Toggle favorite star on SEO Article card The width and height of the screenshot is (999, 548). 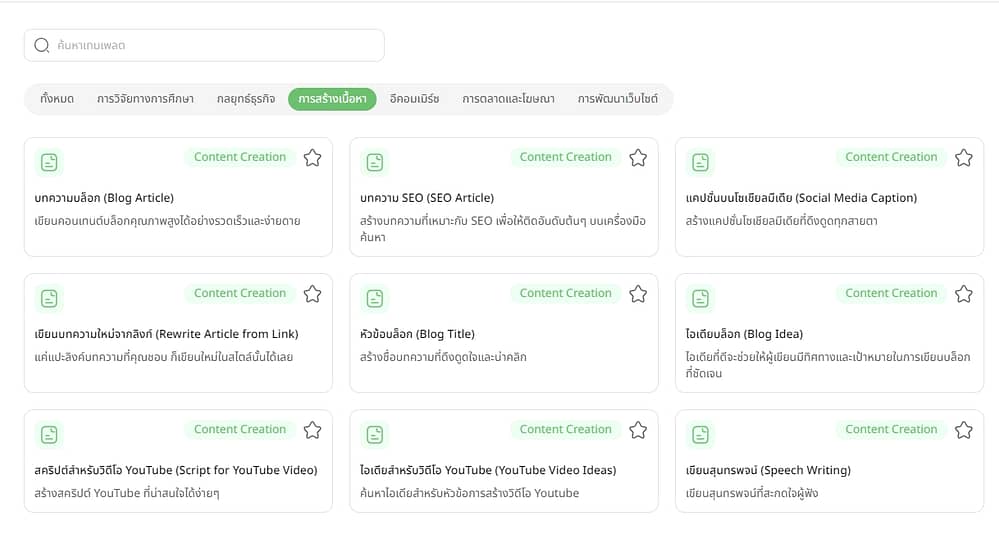(638, 158)
